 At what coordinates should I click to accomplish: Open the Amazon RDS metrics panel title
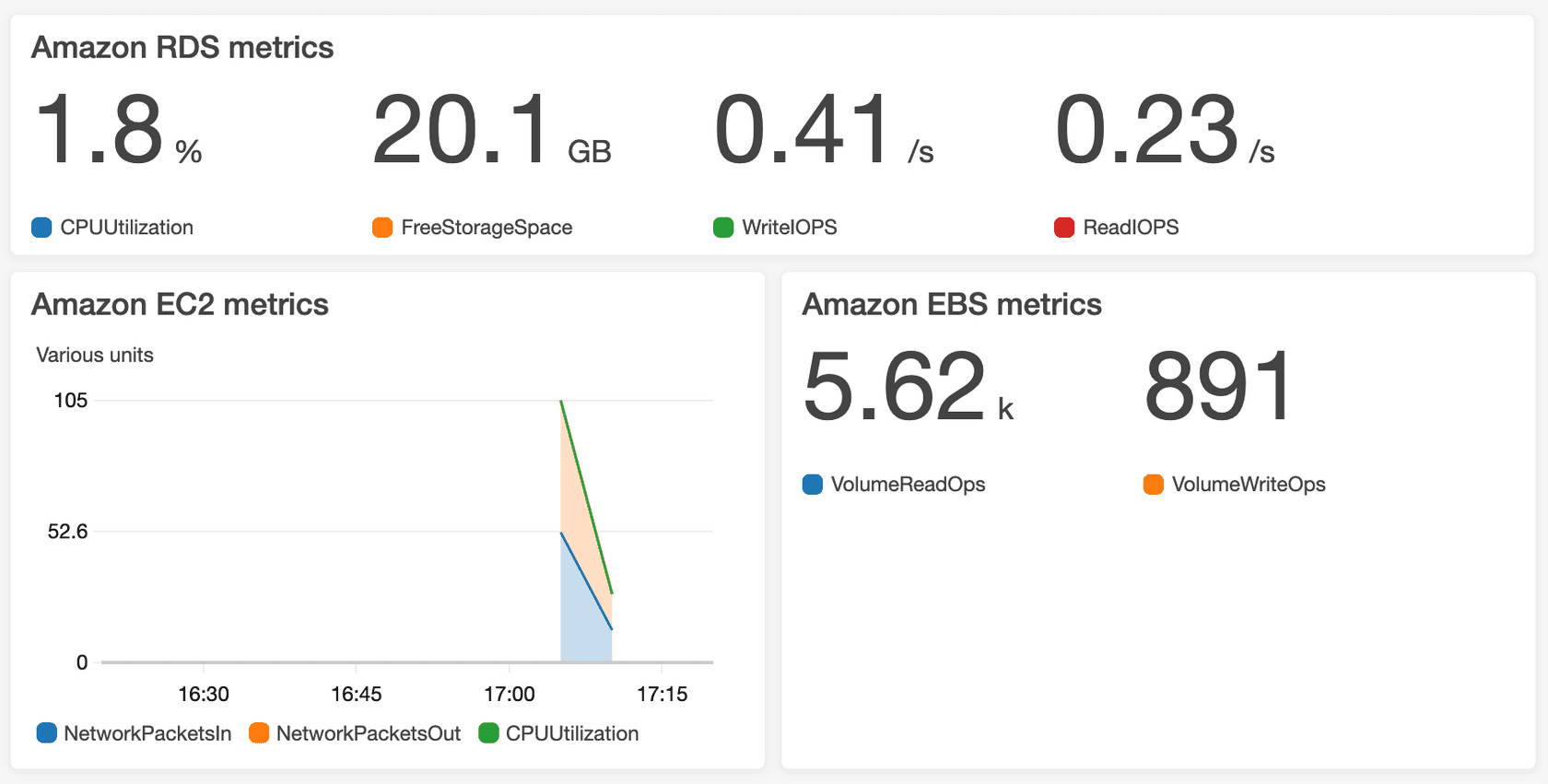[182, 47]
